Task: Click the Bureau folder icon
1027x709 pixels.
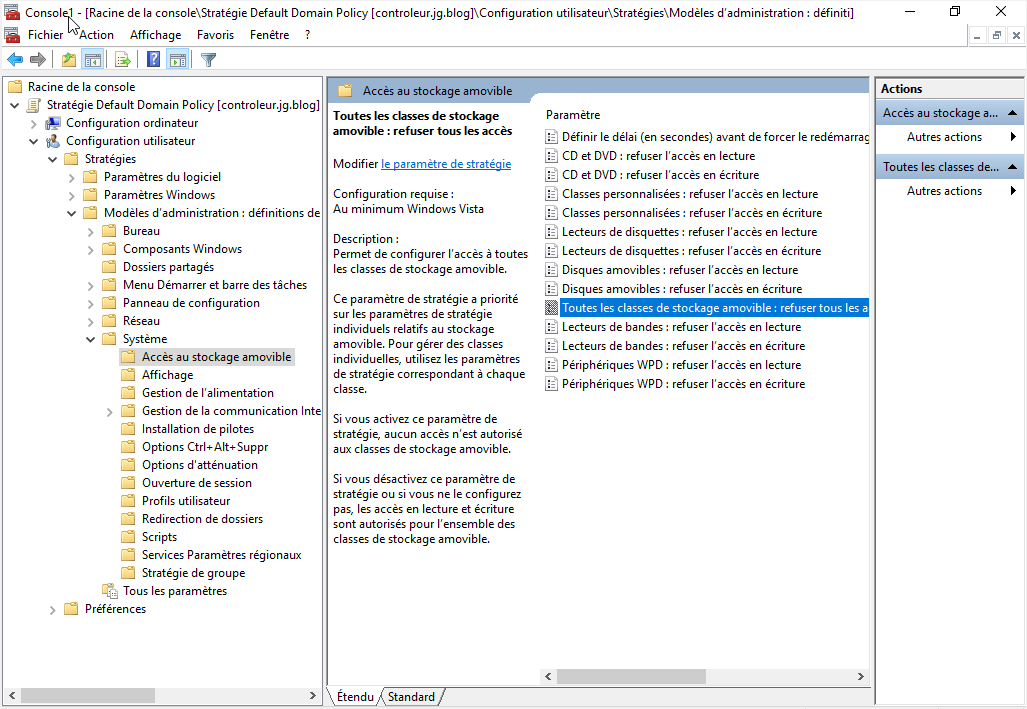Action: pyautogui.click(x=109, y=231)
